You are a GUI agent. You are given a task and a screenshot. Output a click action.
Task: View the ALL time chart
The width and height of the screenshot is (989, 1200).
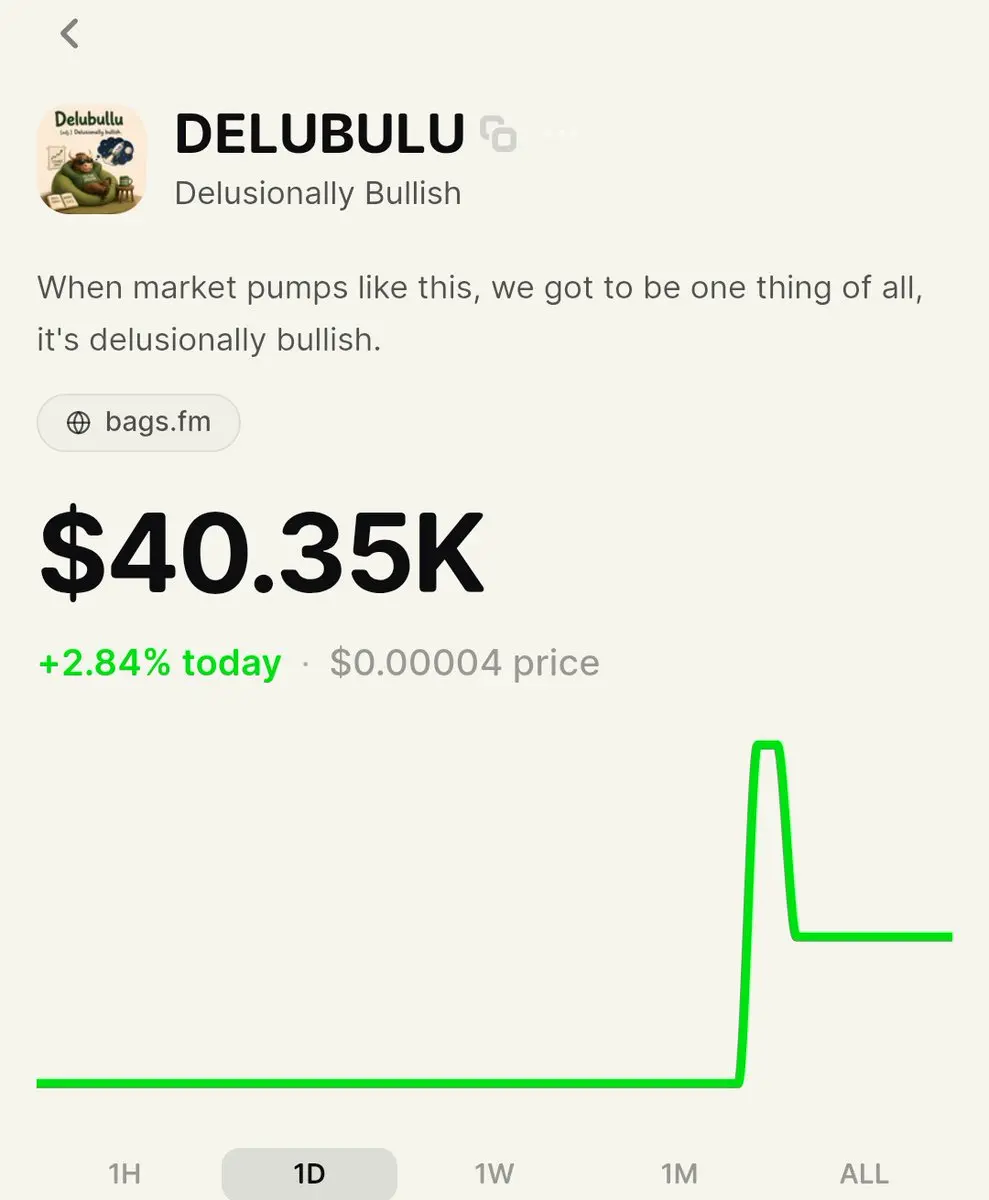(x=864, y=1174)
